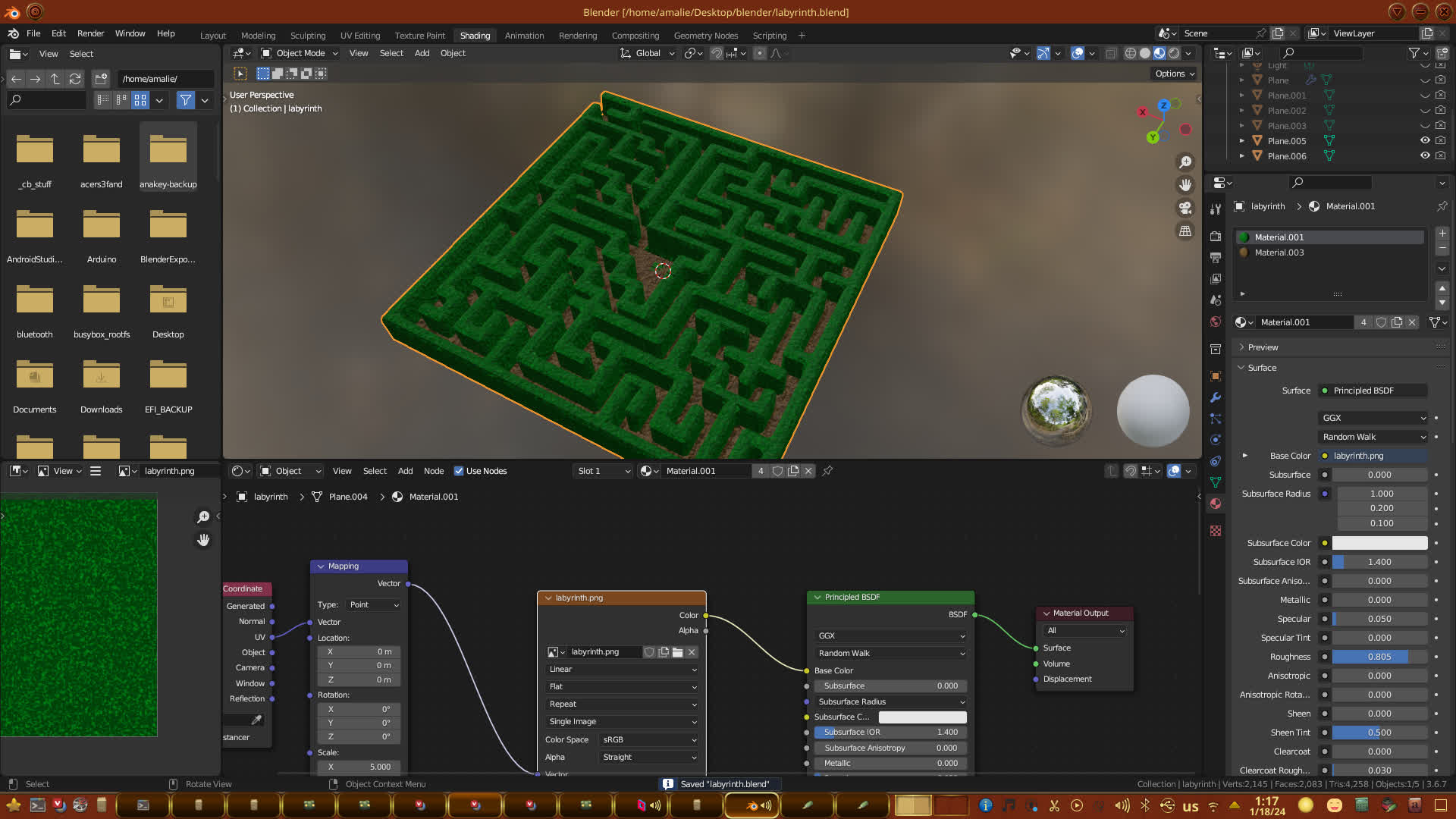Hide Plane.005 with its eye icon

pyautogui.click(x=1425, y=141)
